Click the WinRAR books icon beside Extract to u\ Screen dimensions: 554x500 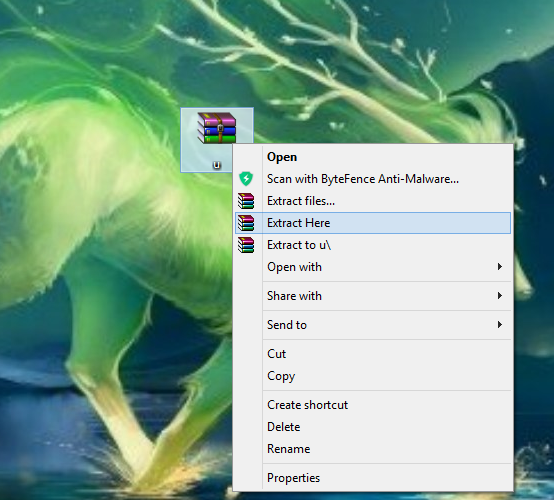246,245
